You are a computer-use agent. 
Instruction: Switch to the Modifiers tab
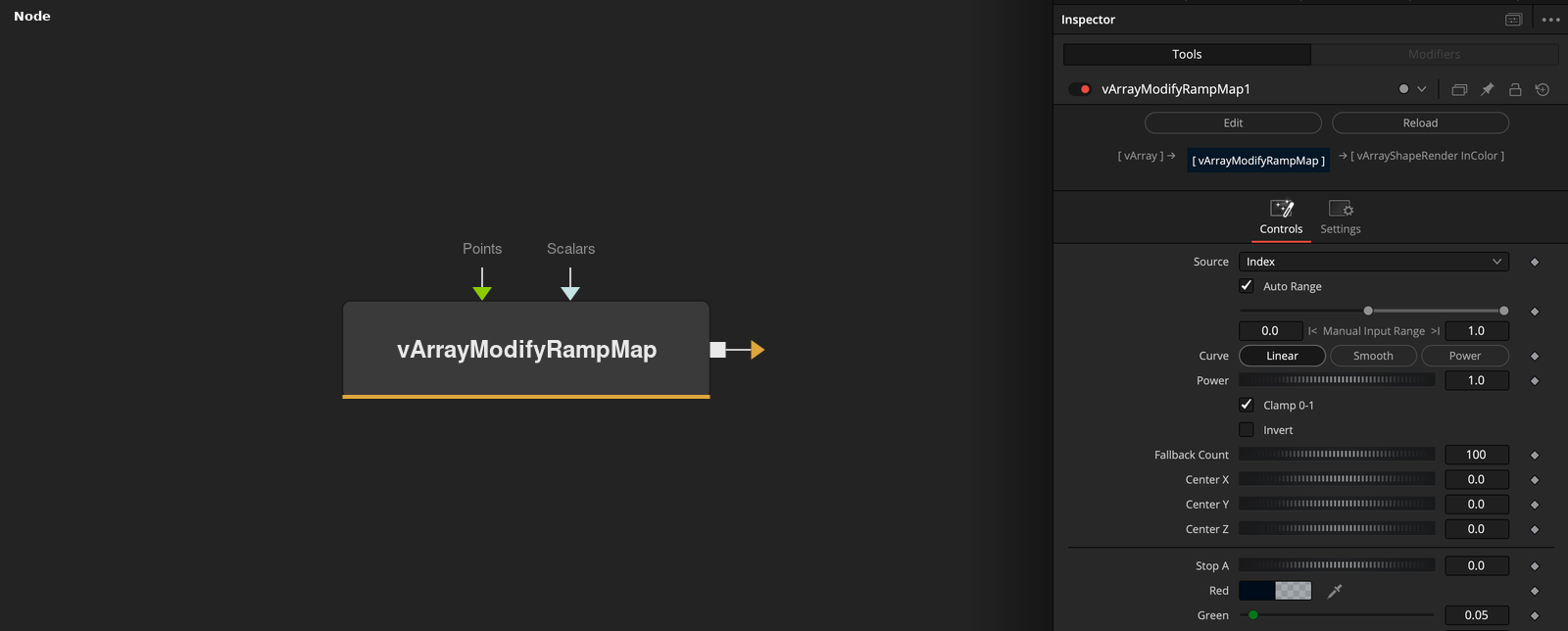click(x=1435, y=54)
